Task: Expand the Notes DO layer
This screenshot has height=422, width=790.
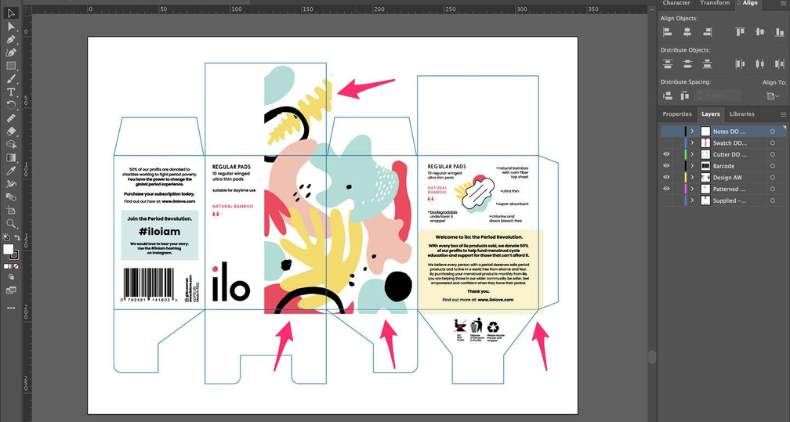Action: 692,131
